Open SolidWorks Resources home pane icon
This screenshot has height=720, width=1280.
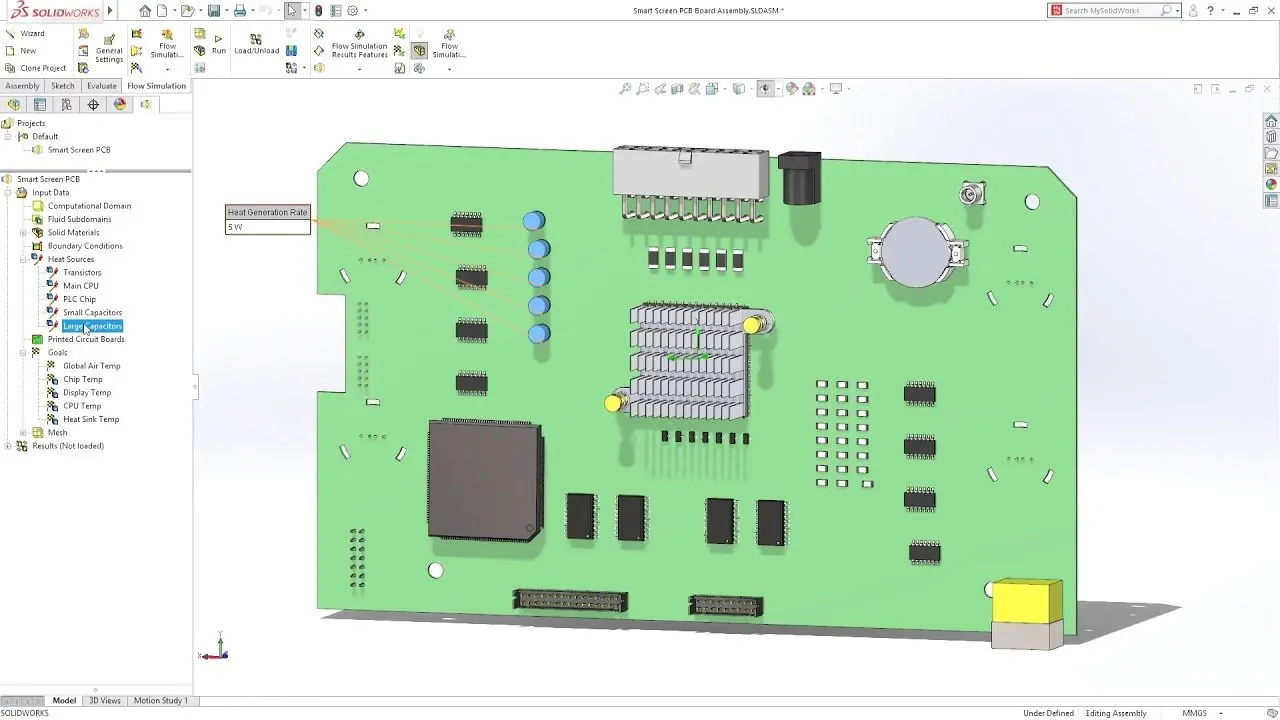(1271, 121)
